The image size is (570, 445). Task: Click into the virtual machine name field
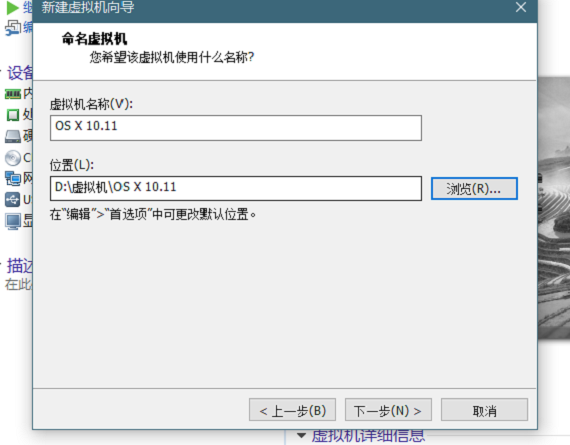coord(236,128)
